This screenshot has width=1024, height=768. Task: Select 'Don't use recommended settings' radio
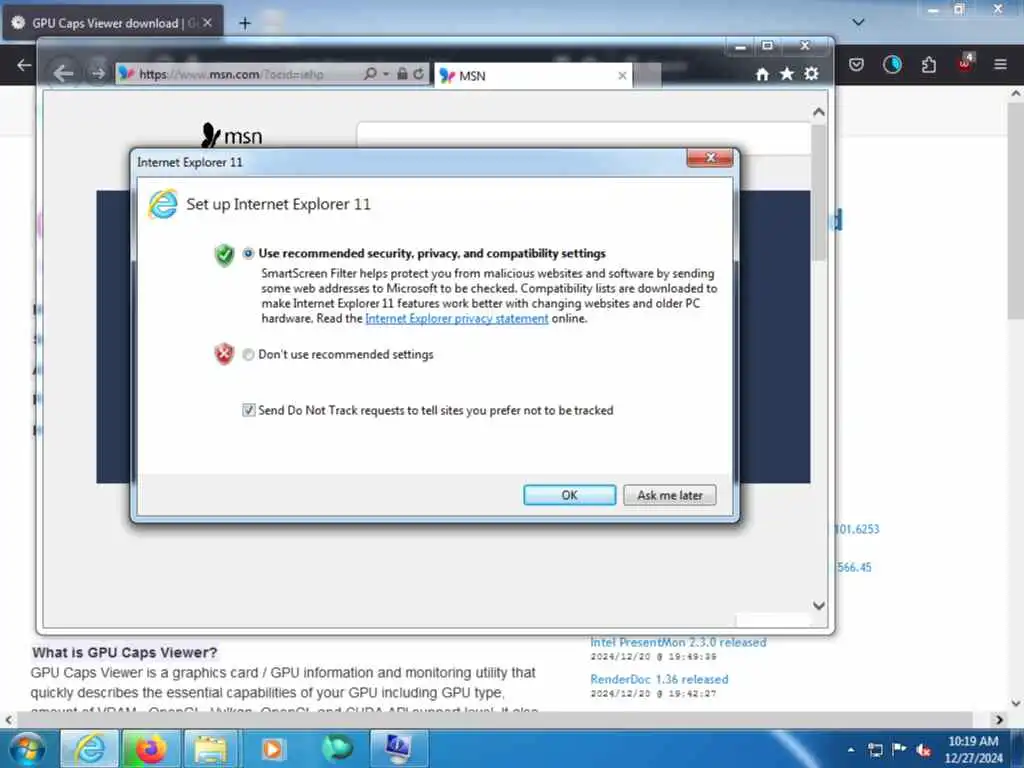coord(248,355)
